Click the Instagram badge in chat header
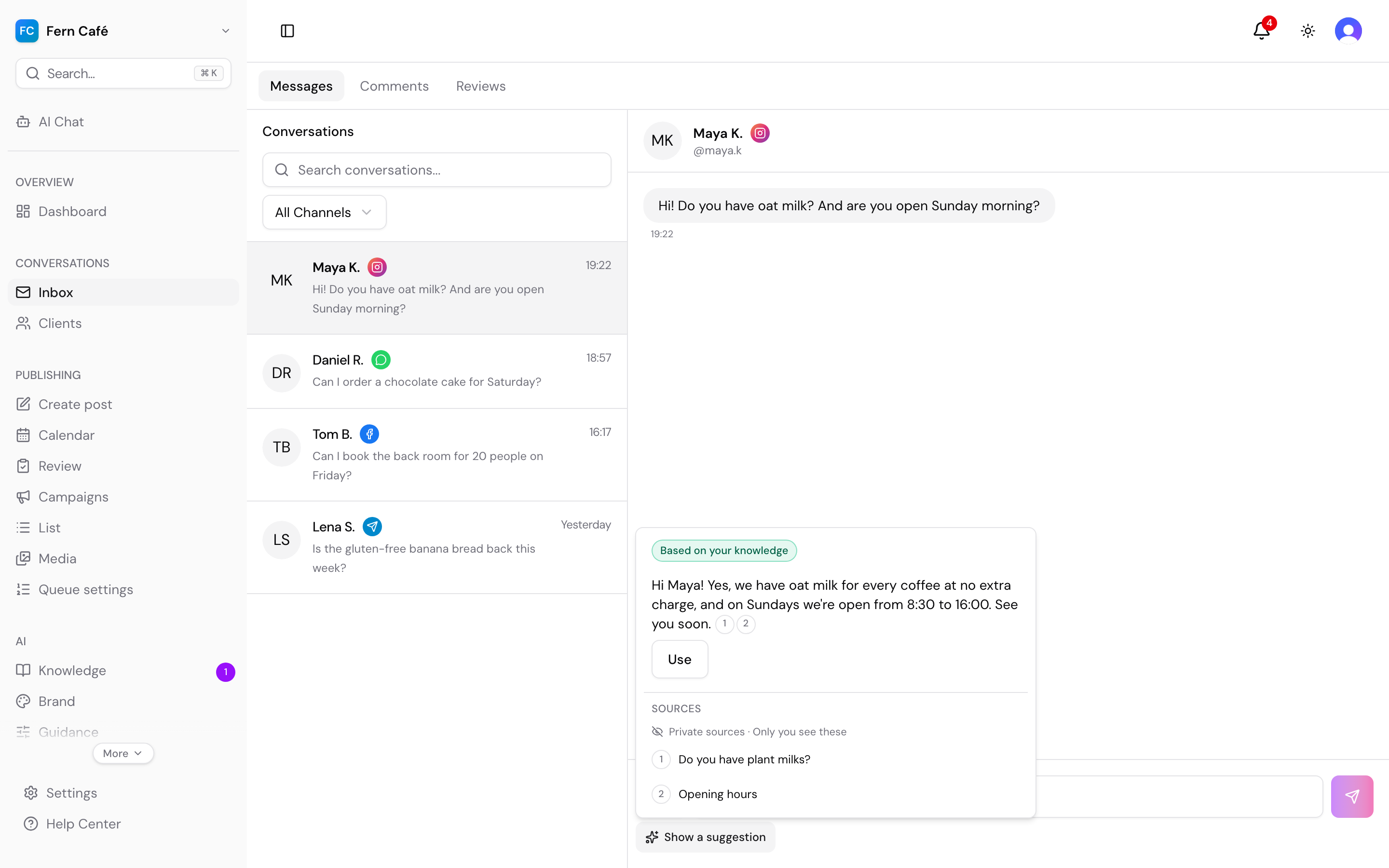Screen dimensions: 1389x868 [x=760, y=133]
